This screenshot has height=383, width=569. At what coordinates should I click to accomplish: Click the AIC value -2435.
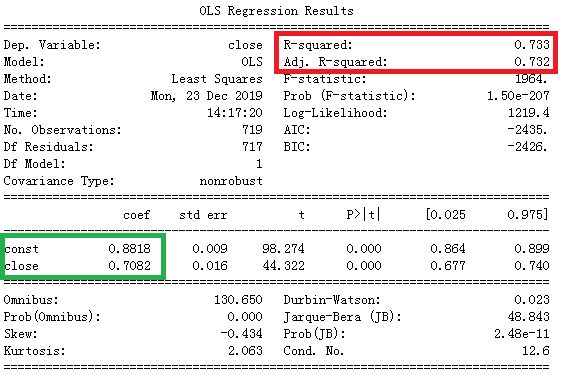[x=527, y=130]
